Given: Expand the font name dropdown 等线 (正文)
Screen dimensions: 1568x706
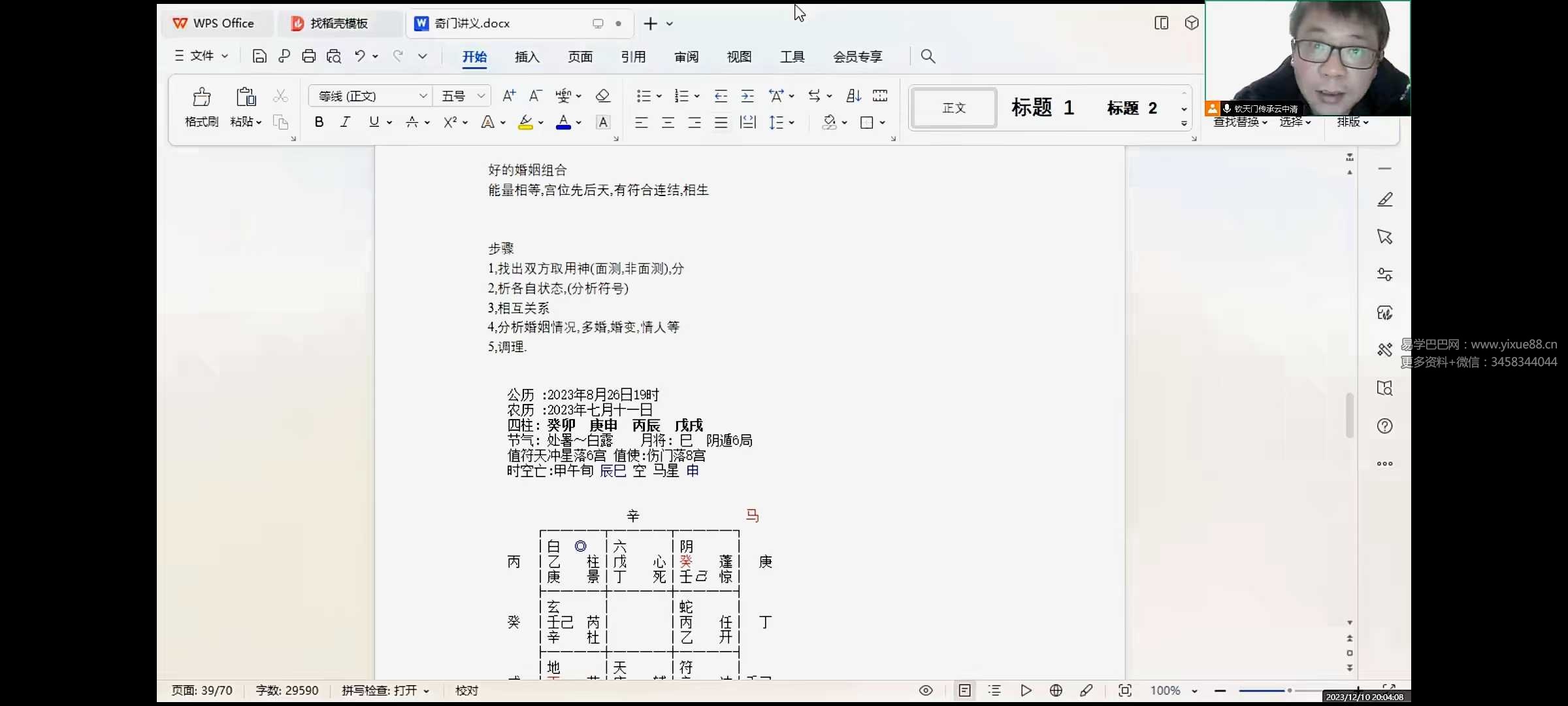Looking at the screenshot, I should [x=369, y=95].
